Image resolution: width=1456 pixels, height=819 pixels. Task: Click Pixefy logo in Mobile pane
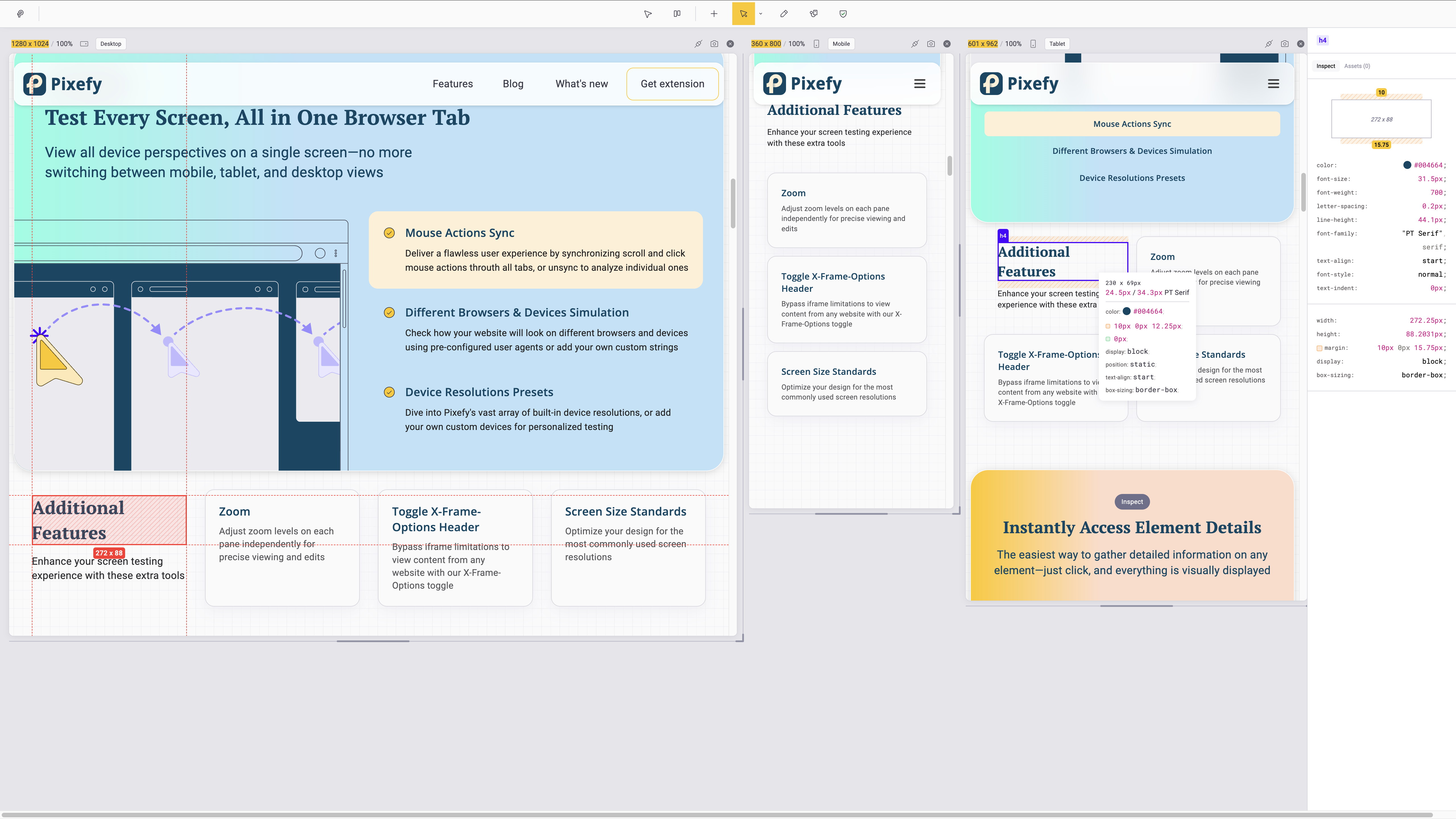[x=803, y=84]
